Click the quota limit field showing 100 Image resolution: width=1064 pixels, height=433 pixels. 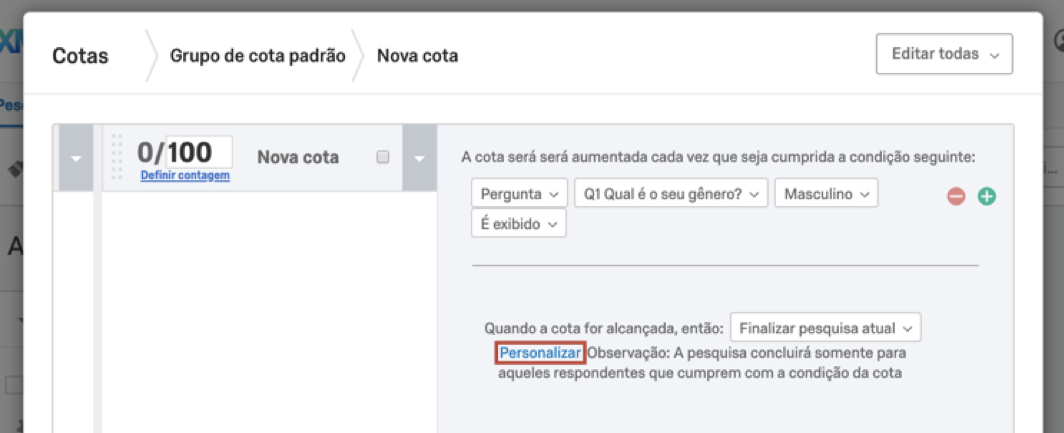pos(198,152)
